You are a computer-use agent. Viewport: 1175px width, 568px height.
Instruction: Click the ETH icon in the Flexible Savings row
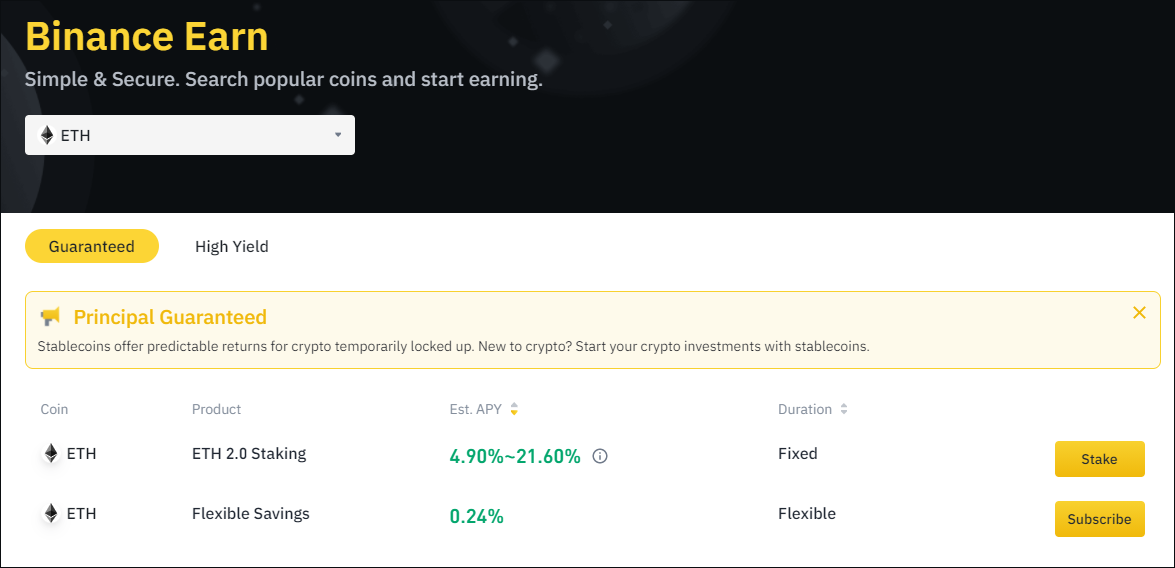point(50,513)
